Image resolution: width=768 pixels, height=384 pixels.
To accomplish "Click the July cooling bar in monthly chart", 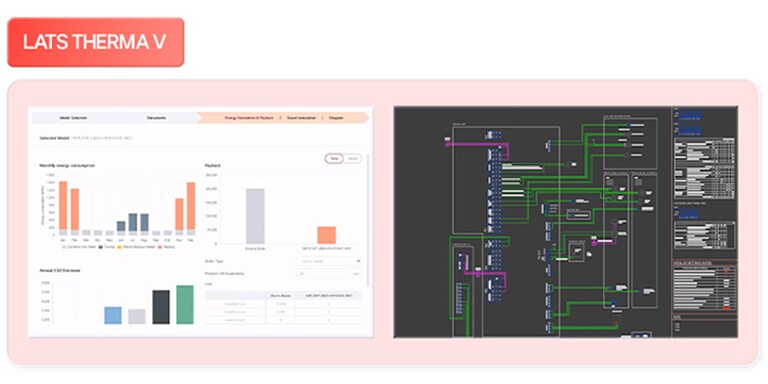I will (x=133, y=222).
